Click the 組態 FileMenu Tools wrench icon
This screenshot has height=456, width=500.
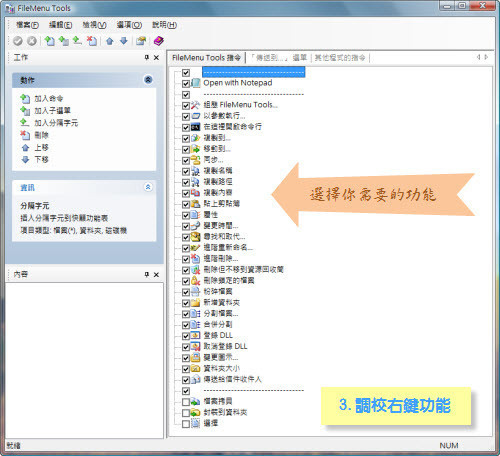(196, 105)
